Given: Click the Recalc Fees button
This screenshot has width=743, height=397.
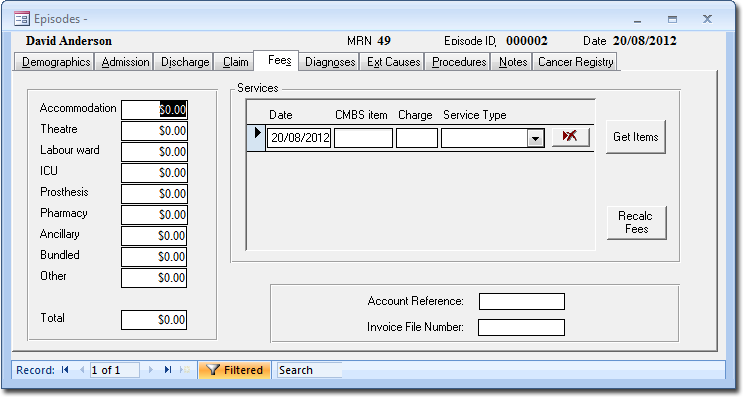Looking at the screenshot, I should [x=636, y=223].
